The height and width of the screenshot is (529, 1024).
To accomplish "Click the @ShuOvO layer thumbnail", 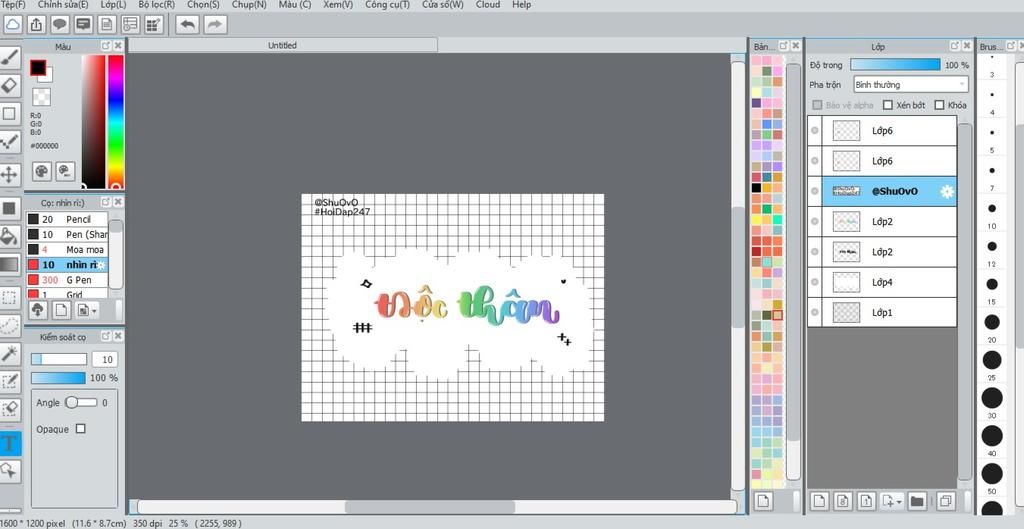I will (846, 191).
